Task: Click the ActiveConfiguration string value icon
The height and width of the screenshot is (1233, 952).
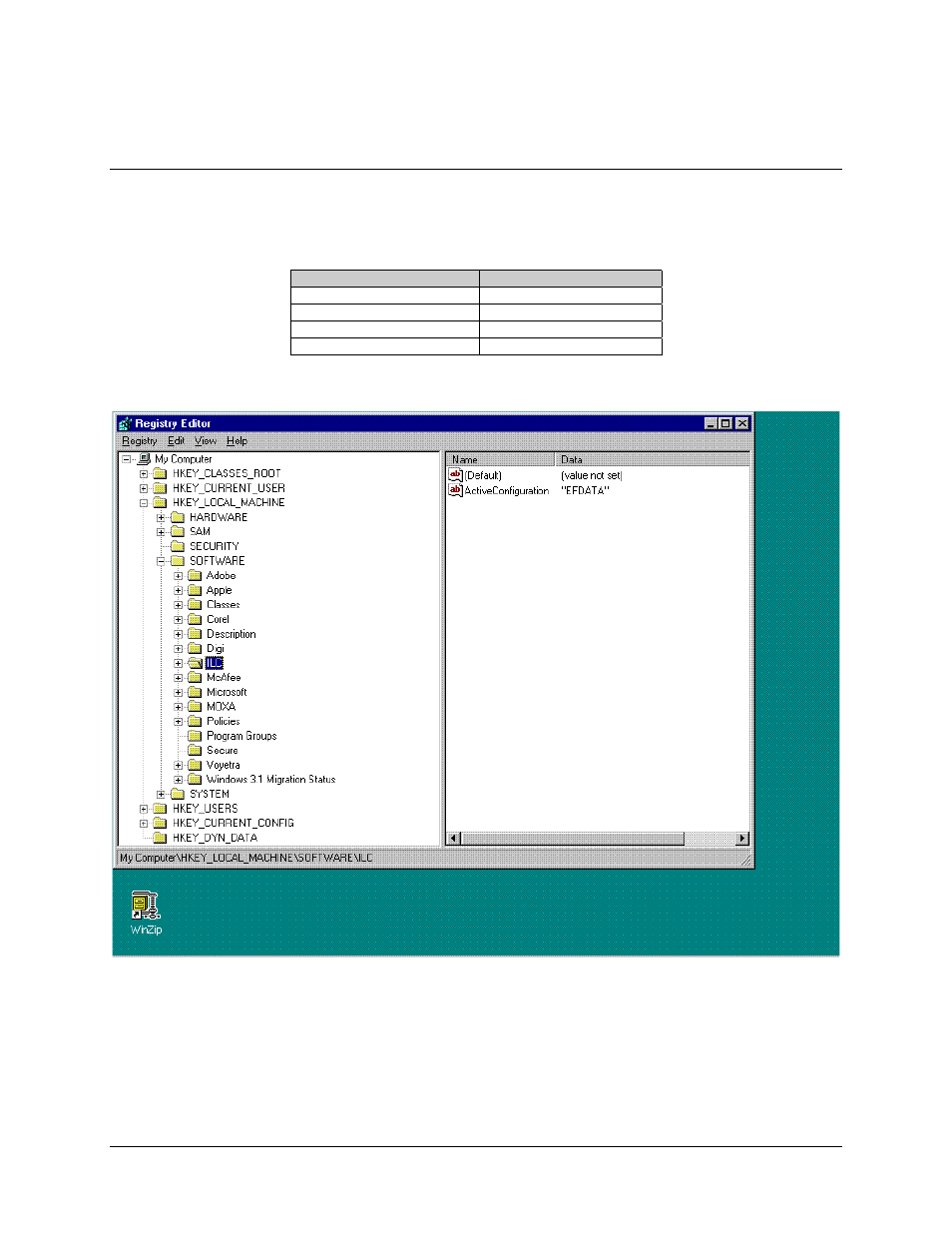Action: (455, 490)
